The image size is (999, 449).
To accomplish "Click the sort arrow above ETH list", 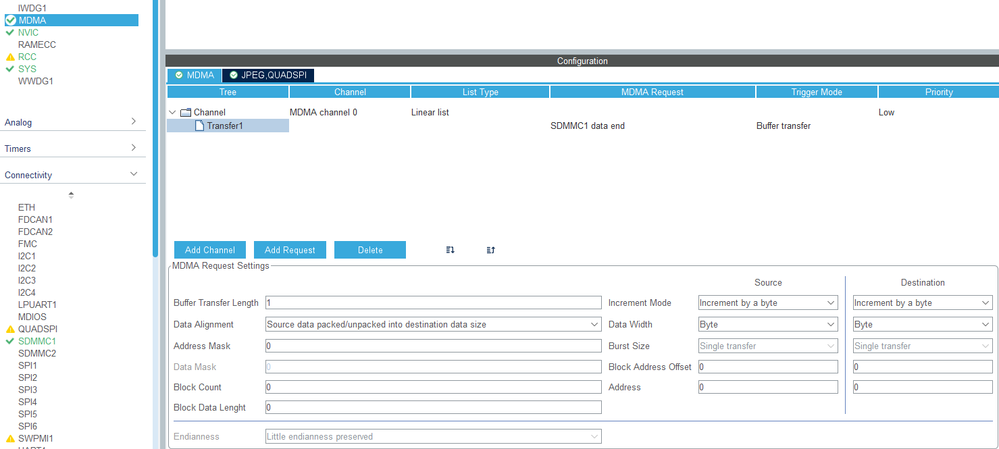I will [71, 195].
